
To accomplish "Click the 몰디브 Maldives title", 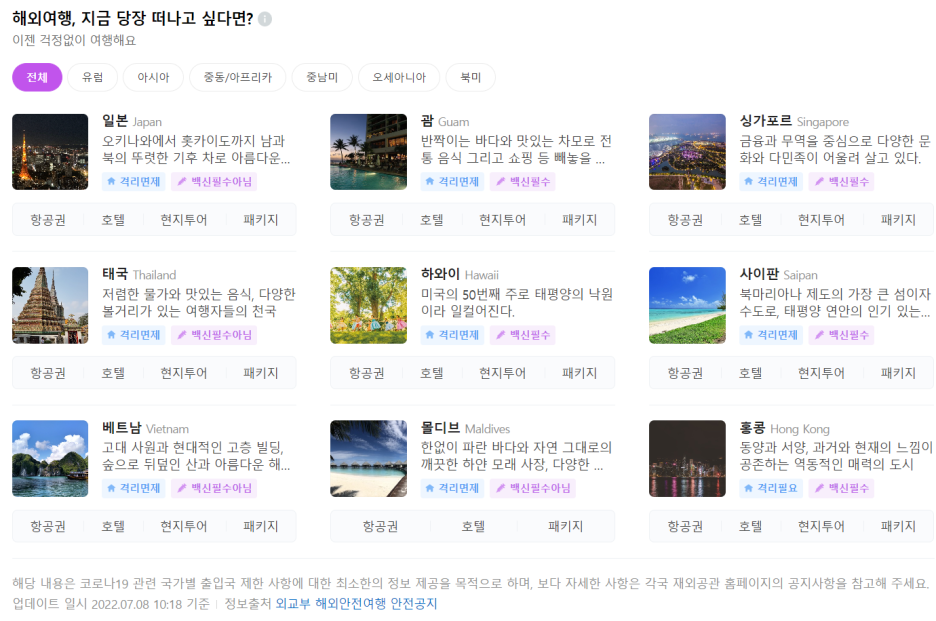I will click(465, 428).
